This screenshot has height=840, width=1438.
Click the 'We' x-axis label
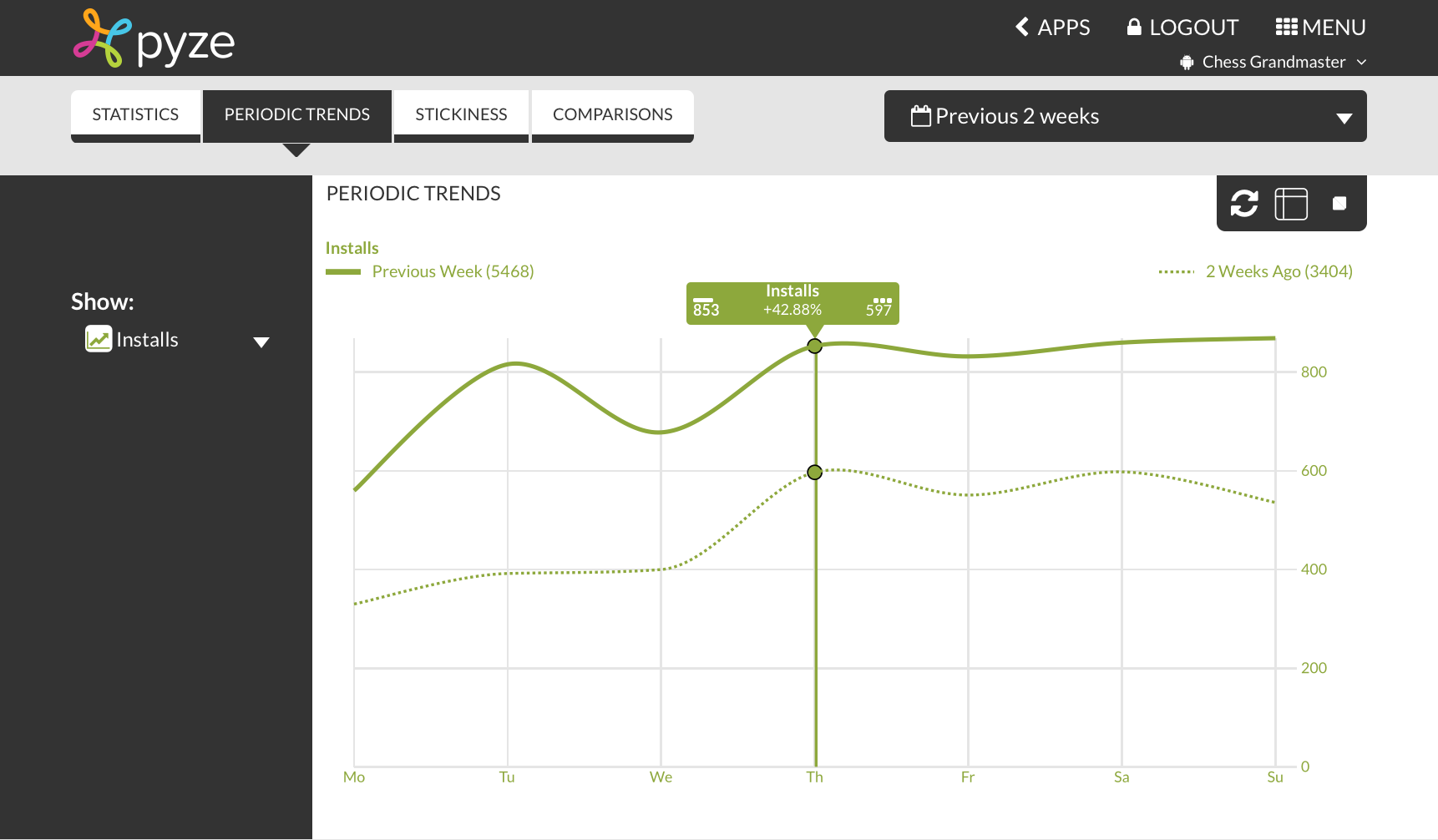pos(661,777)
